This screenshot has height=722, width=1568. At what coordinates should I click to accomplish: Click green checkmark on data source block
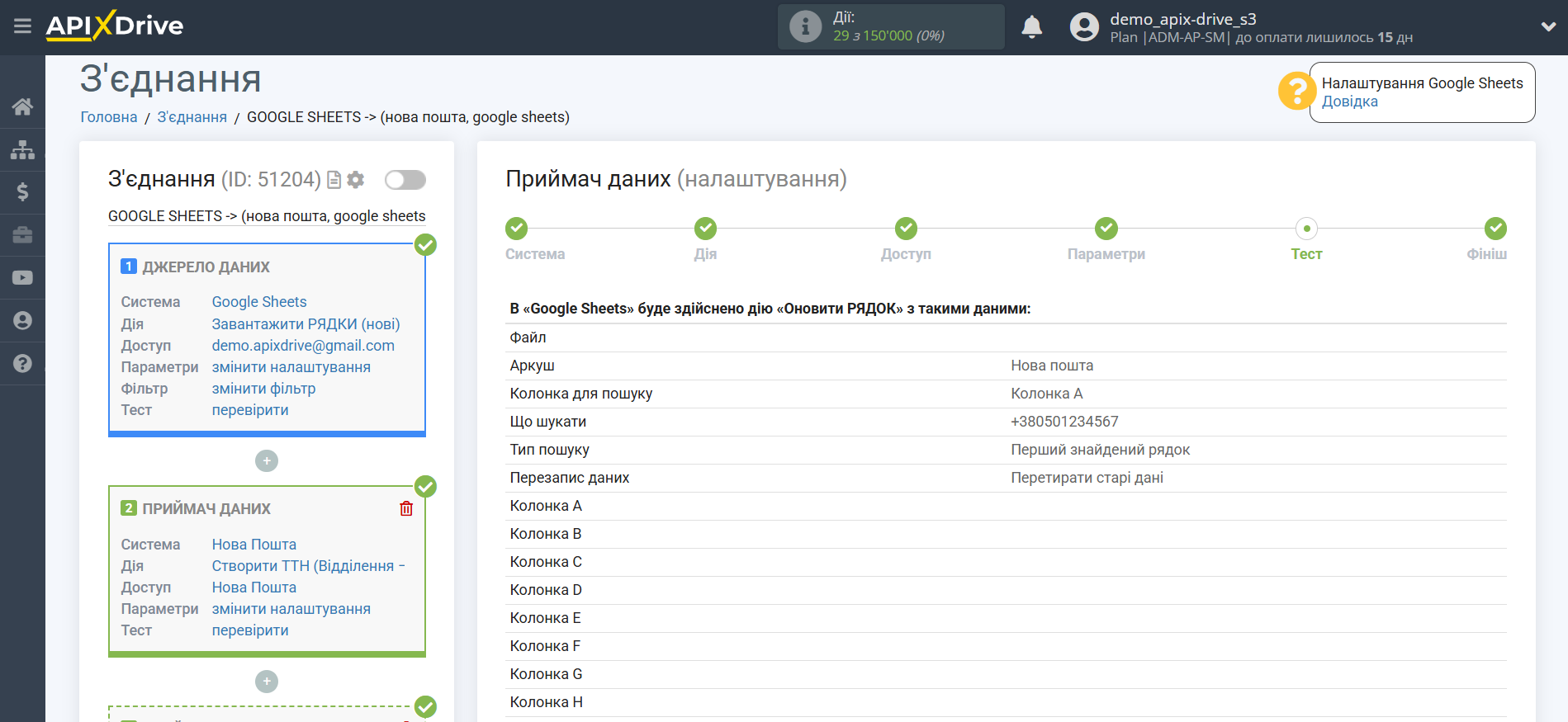tap(425, 245)
